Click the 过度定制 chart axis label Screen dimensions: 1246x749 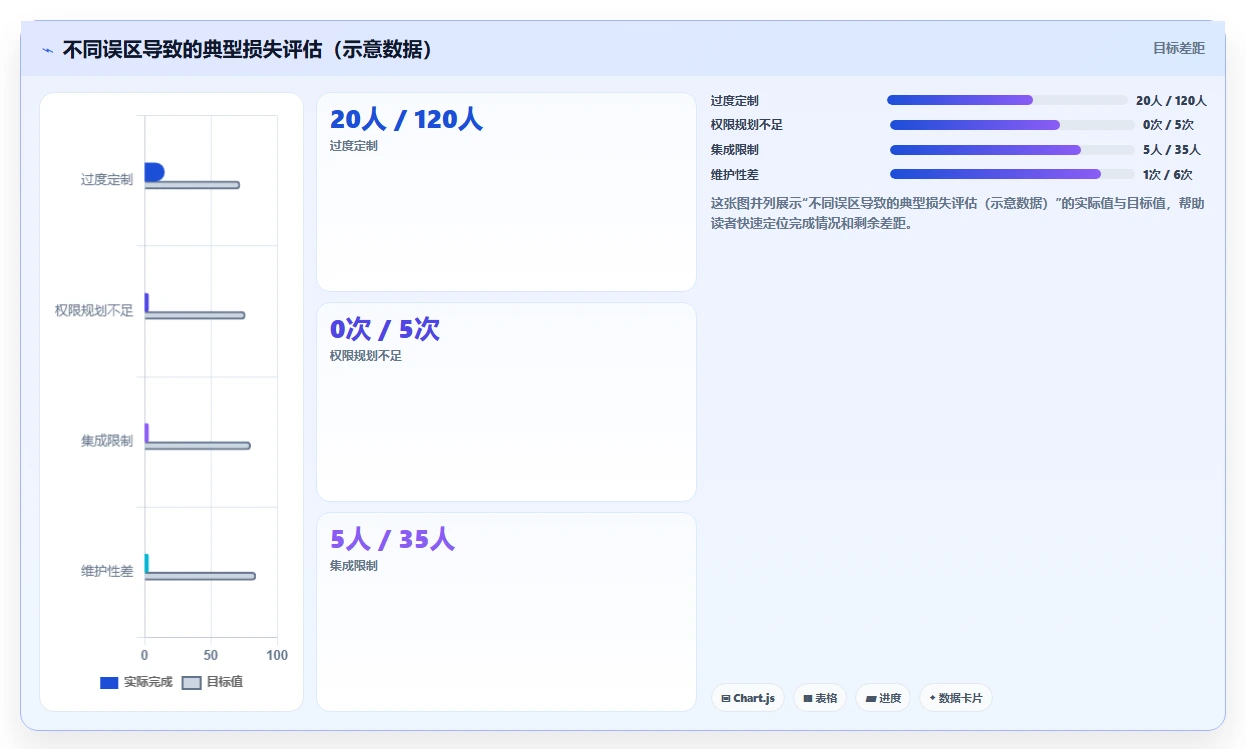[x=107, y=180]
